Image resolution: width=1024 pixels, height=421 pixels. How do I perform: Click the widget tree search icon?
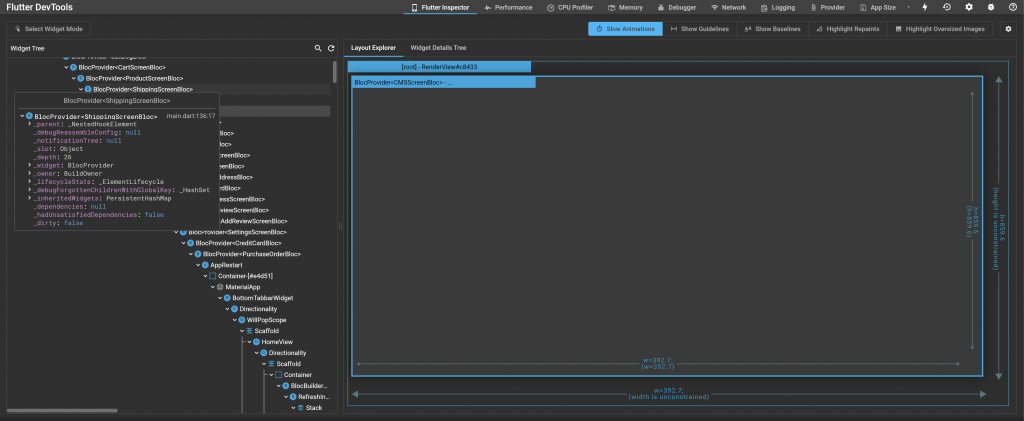click(x=318, y=48)
